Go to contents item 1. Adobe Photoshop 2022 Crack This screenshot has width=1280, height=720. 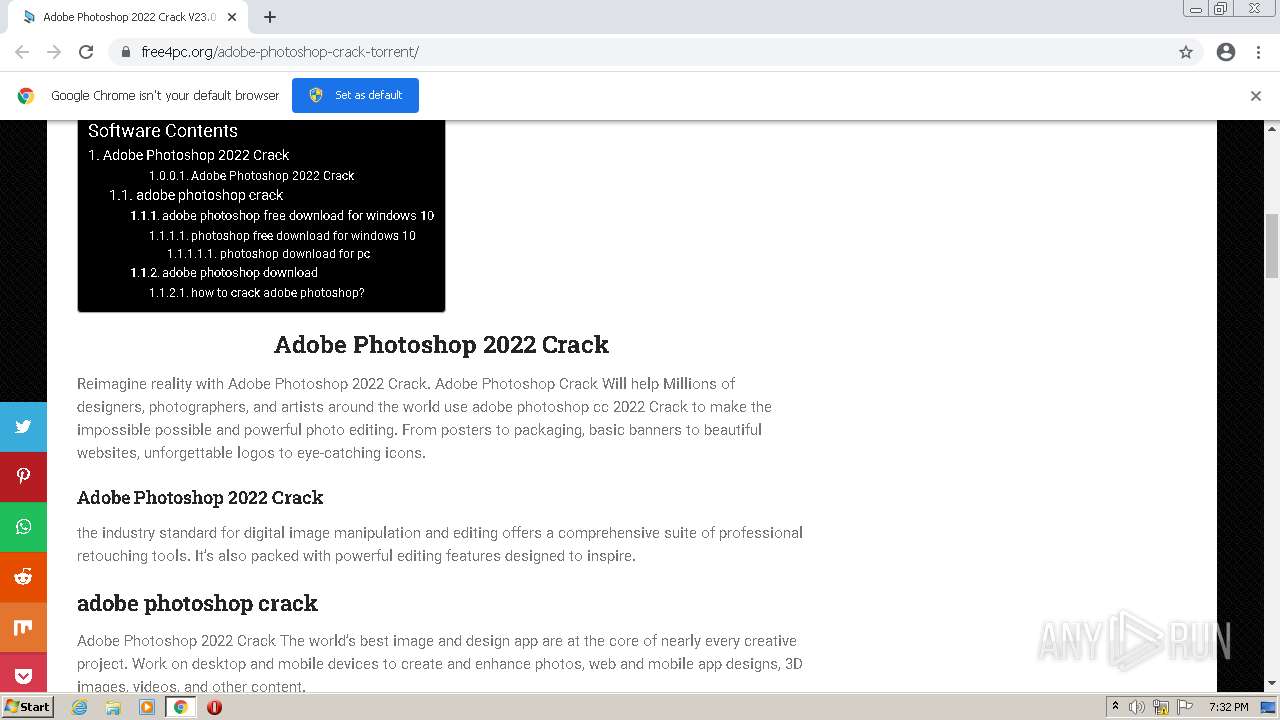pyautogui.click(x=188, y=155)
